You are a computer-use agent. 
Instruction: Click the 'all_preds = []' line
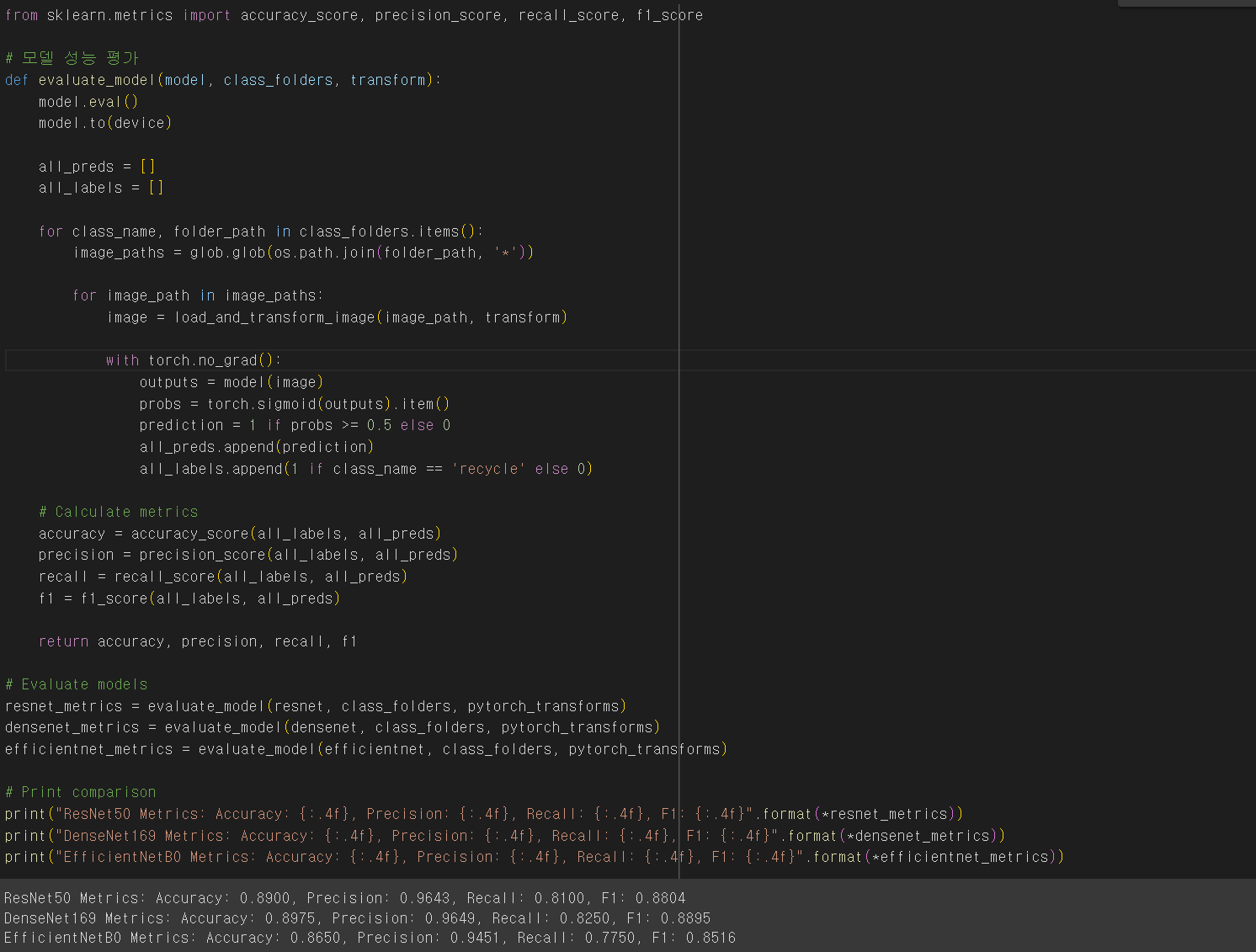click(x=97, y=167)
